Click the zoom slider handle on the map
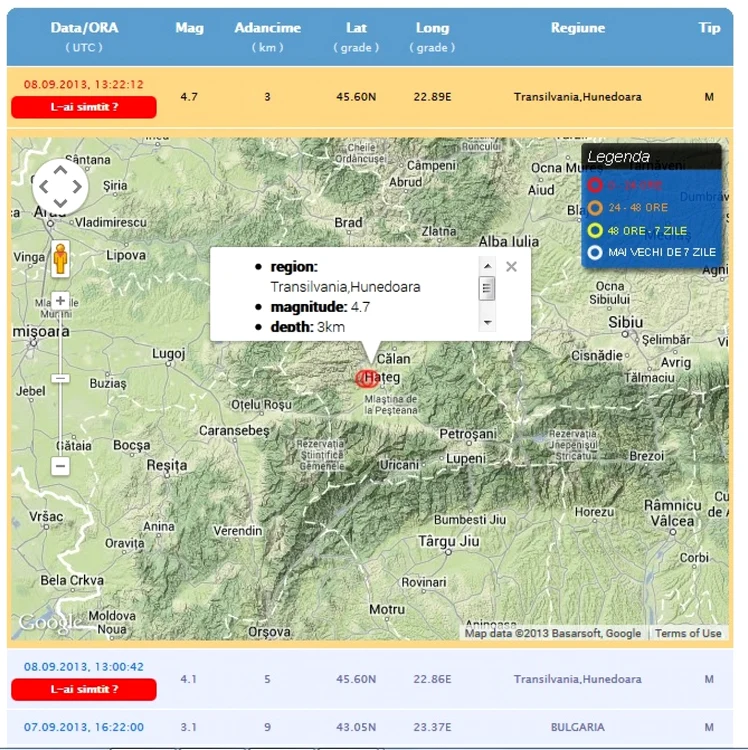The height and width of the screenshot is (750, 748). [60, 378]
